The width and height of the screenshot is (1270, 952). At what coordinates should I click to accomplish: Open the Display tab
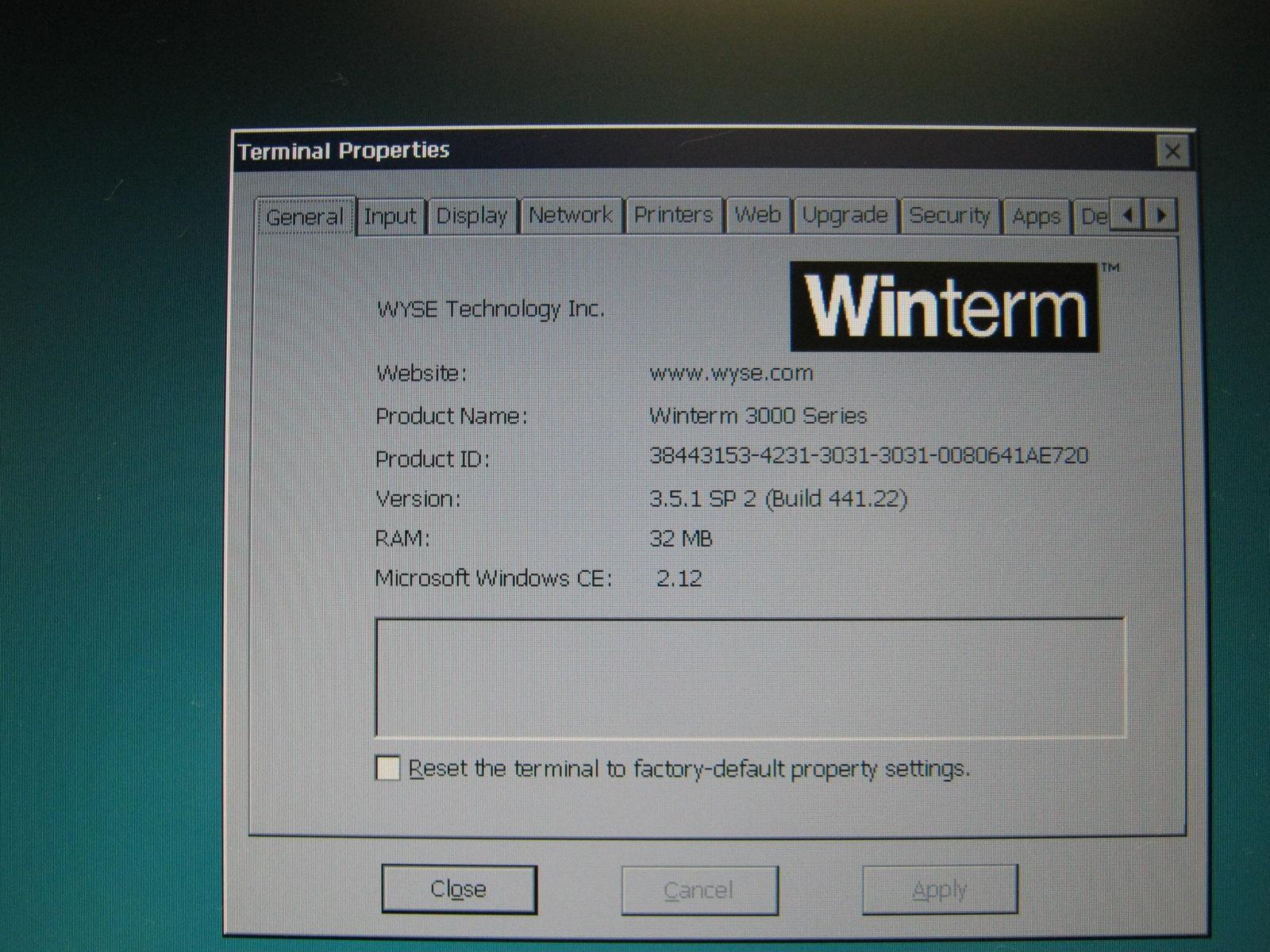pyautogui.click(x=472, y=216)
